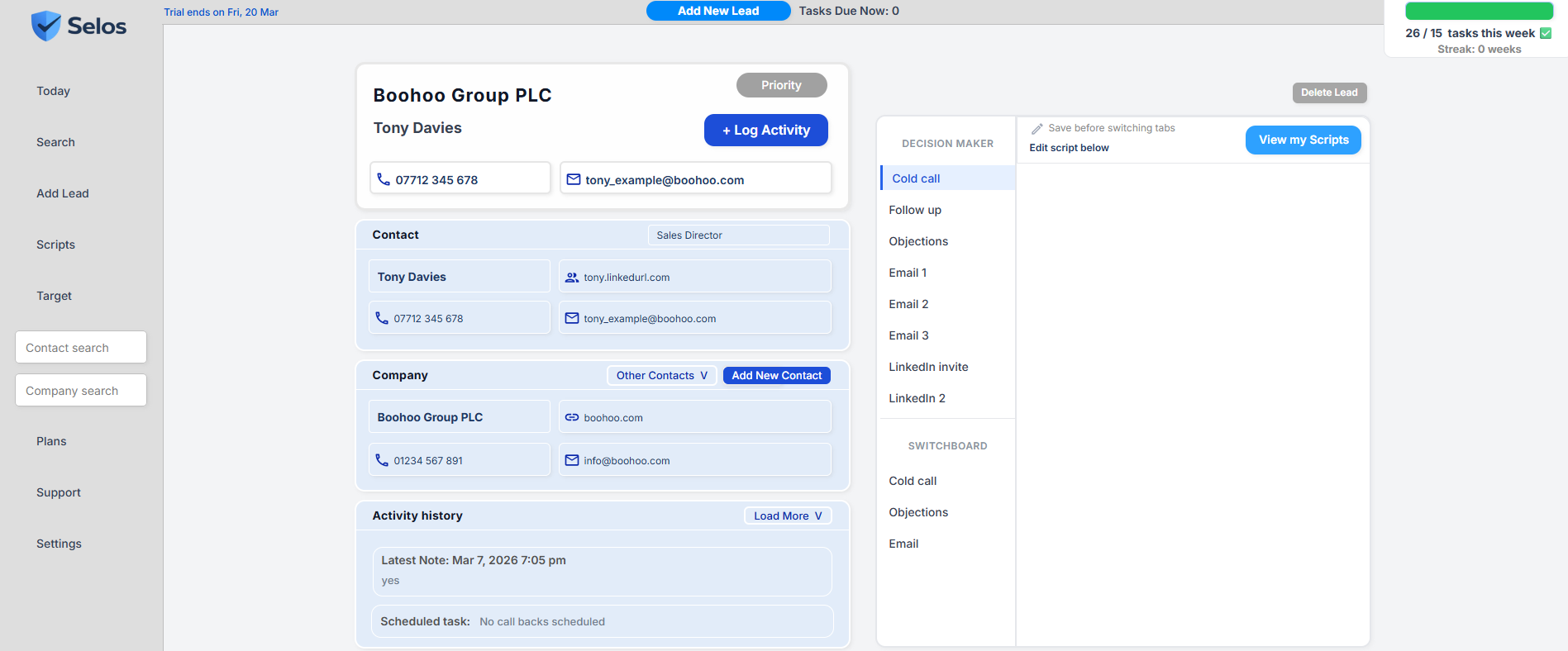Click the boohoo.com website text
Viewport: 1568px width, 651px height.
tap(613, 418)
